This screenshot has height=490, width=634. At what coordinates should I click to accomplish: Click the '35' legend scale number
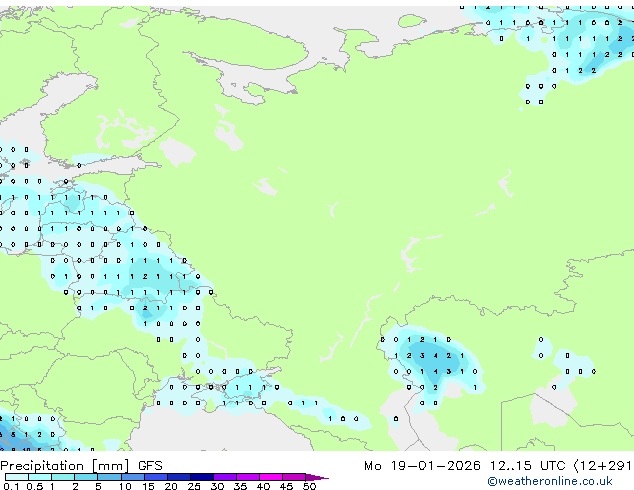click(240, 486)
